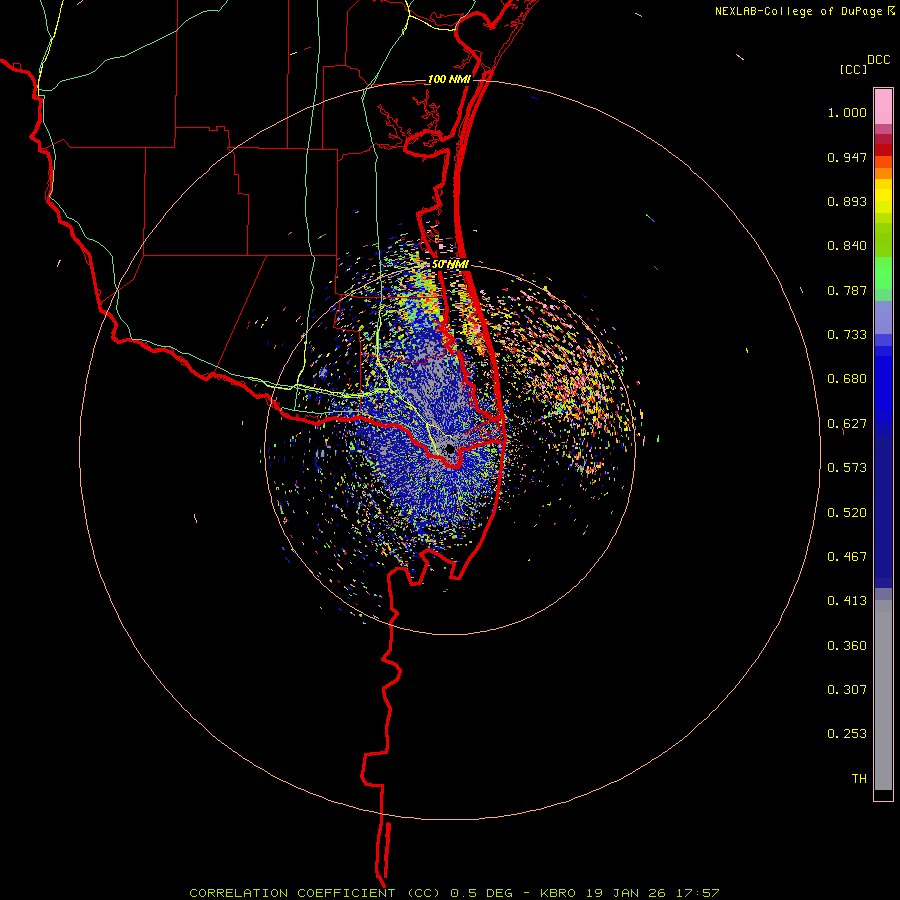Select the 0.840 scale value

847,246
